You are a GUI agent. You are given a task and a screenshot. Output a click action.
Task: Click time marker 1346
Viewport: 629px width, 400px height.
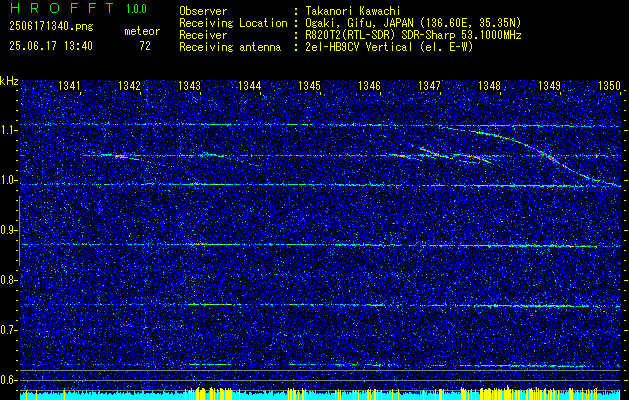tap(369, 85)
